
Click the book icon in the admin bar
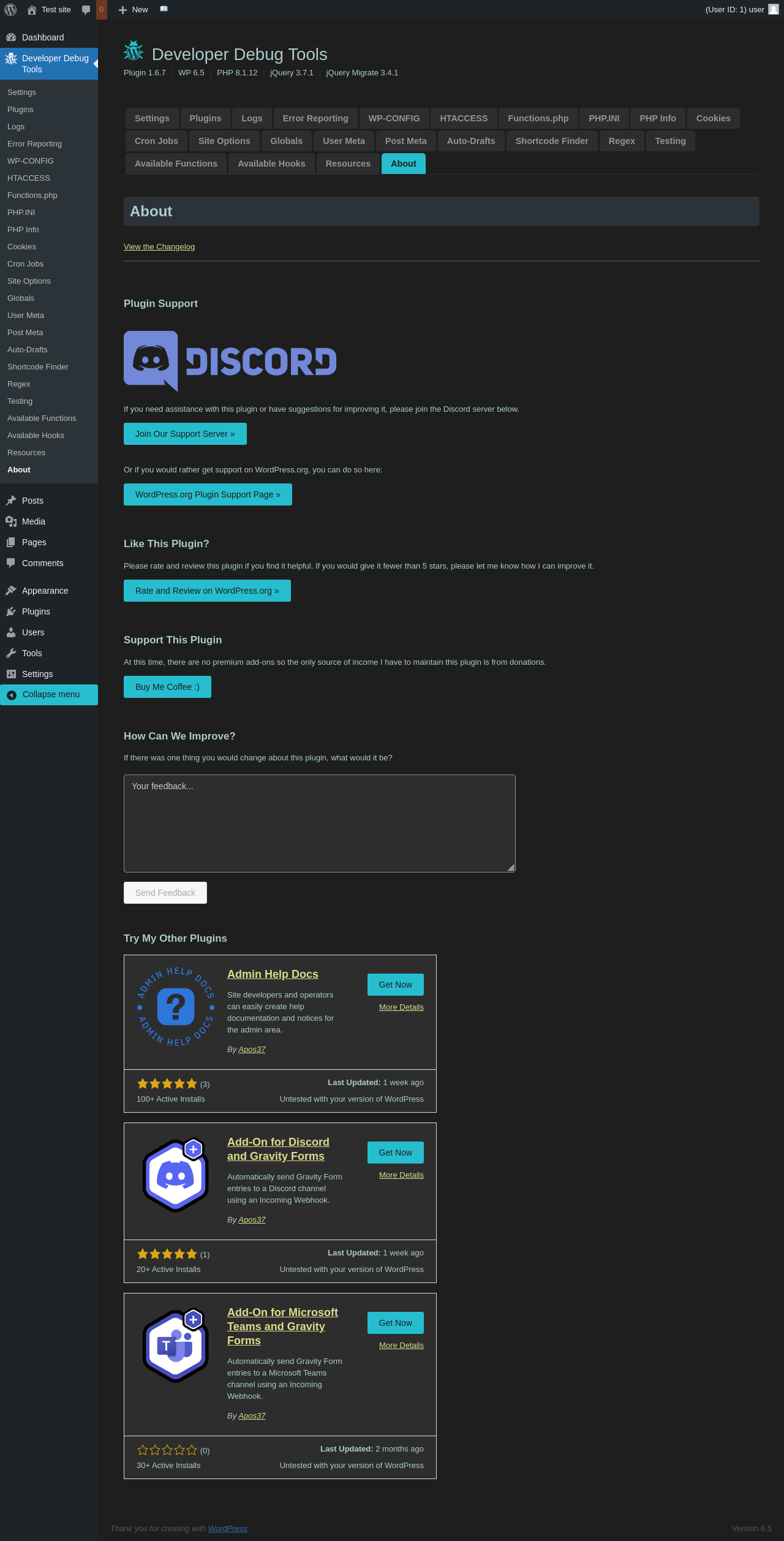[x=164, y=9]
